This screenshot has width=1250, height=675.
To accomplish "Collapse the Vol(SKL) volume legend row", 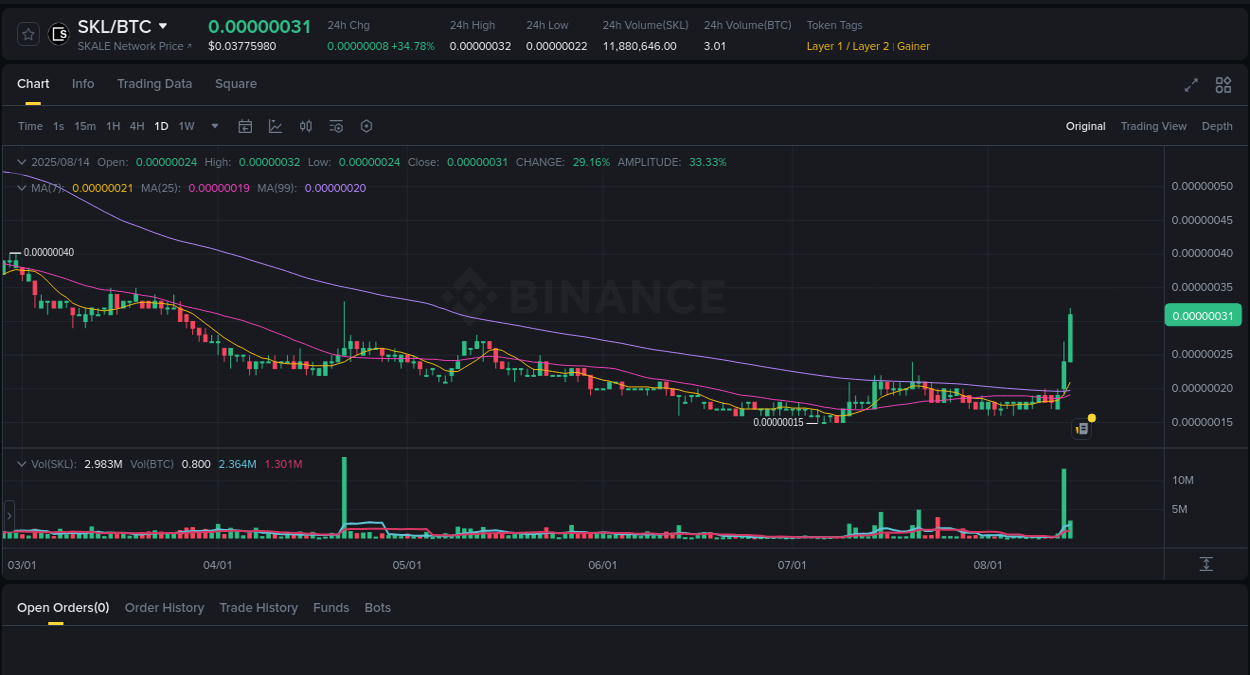I will (22, 464).
